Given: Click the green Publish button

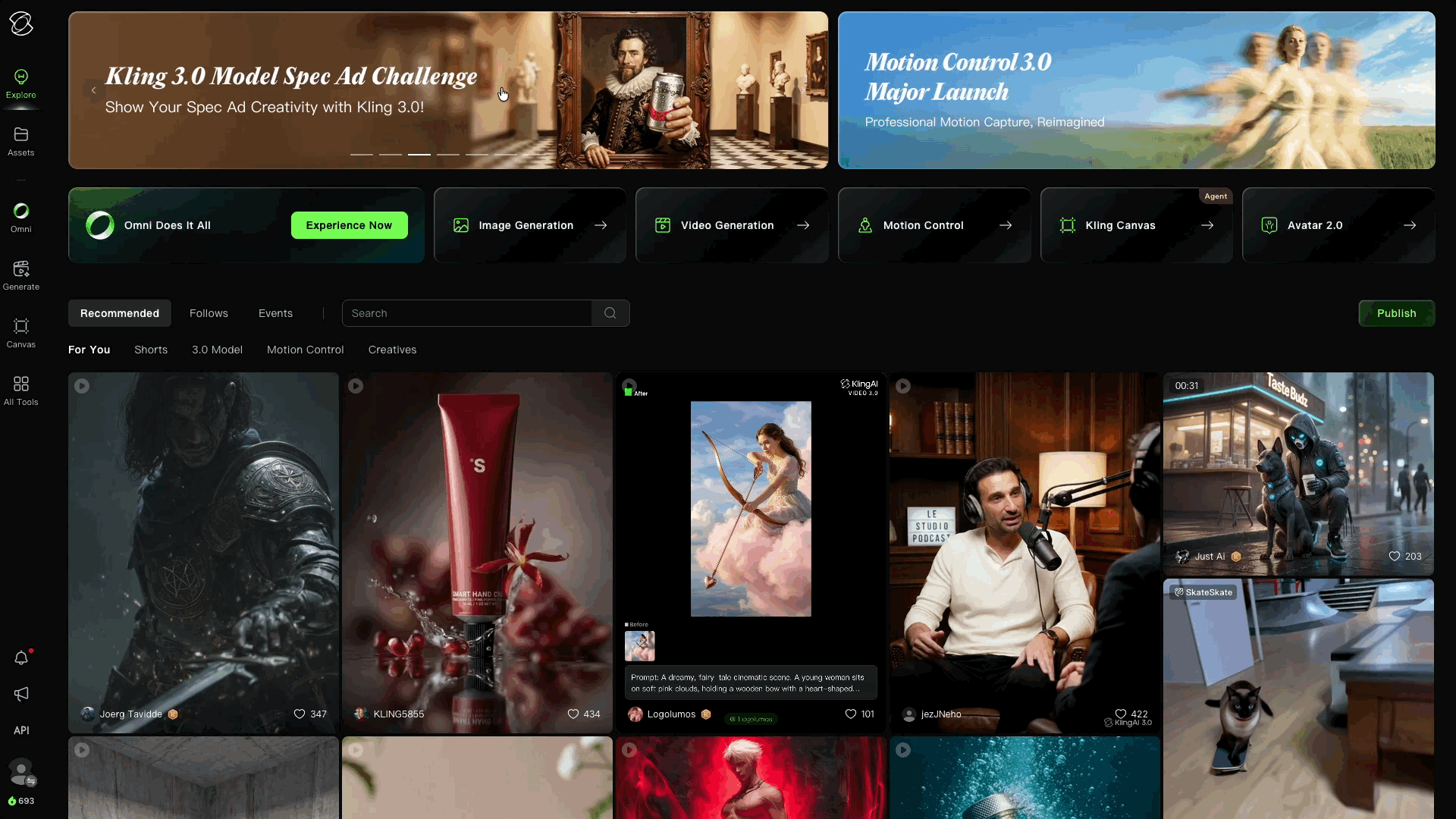Looking at the screenshot, I should (x=1396, y=313).
